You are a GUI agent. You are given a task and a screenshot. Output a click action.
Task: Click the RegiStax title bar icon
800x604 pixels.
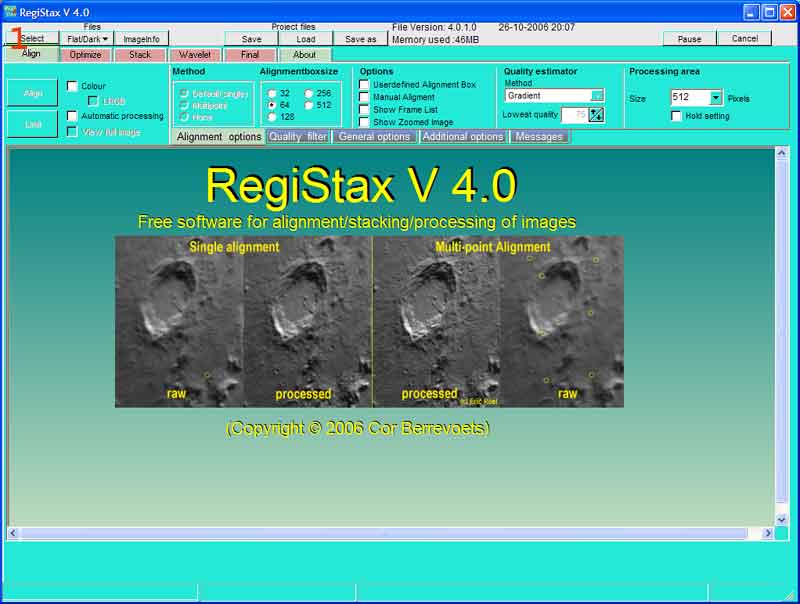[x=10, y=11]
